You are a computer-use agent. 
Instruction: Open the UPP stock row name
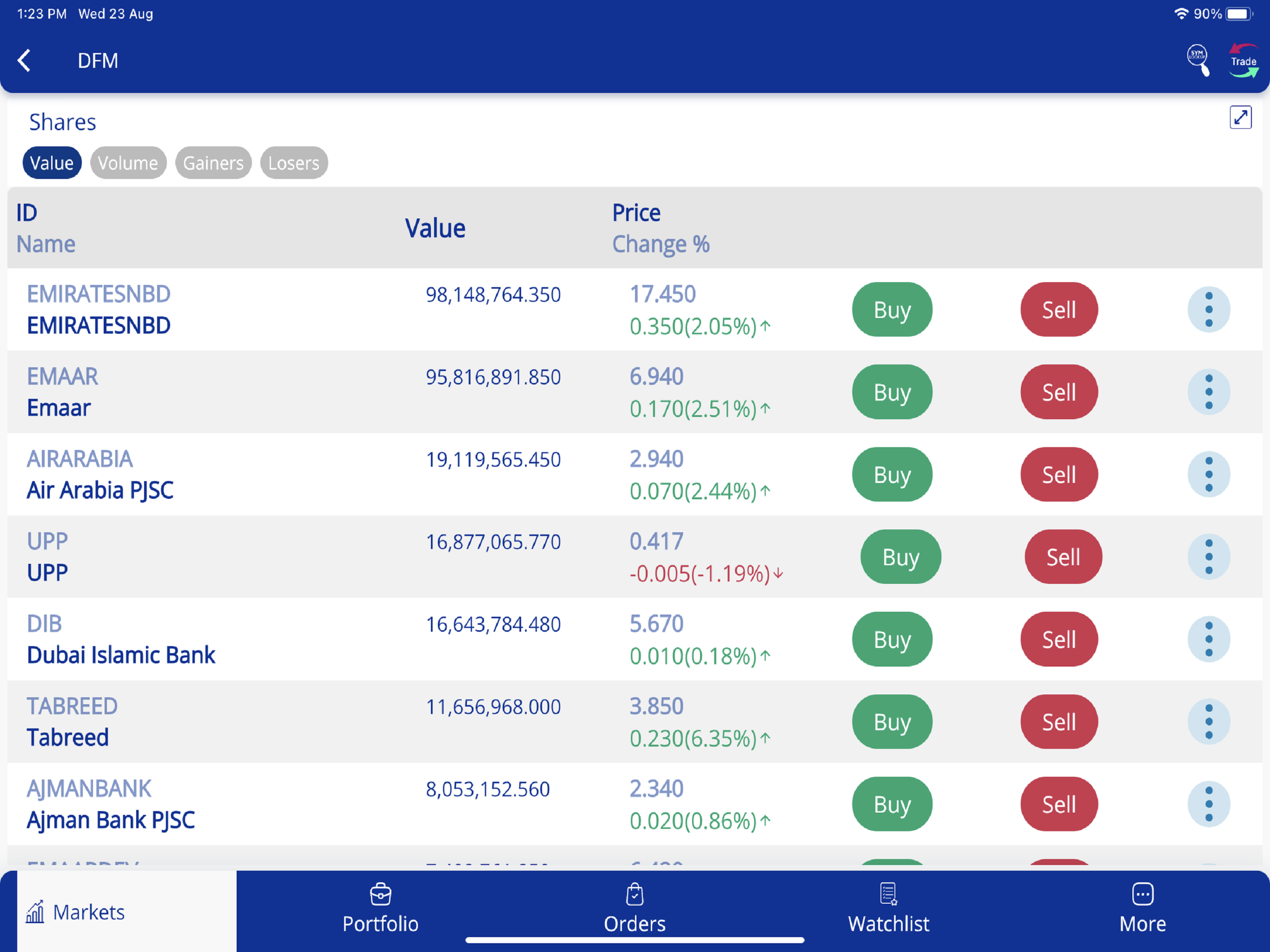(47, 573)
